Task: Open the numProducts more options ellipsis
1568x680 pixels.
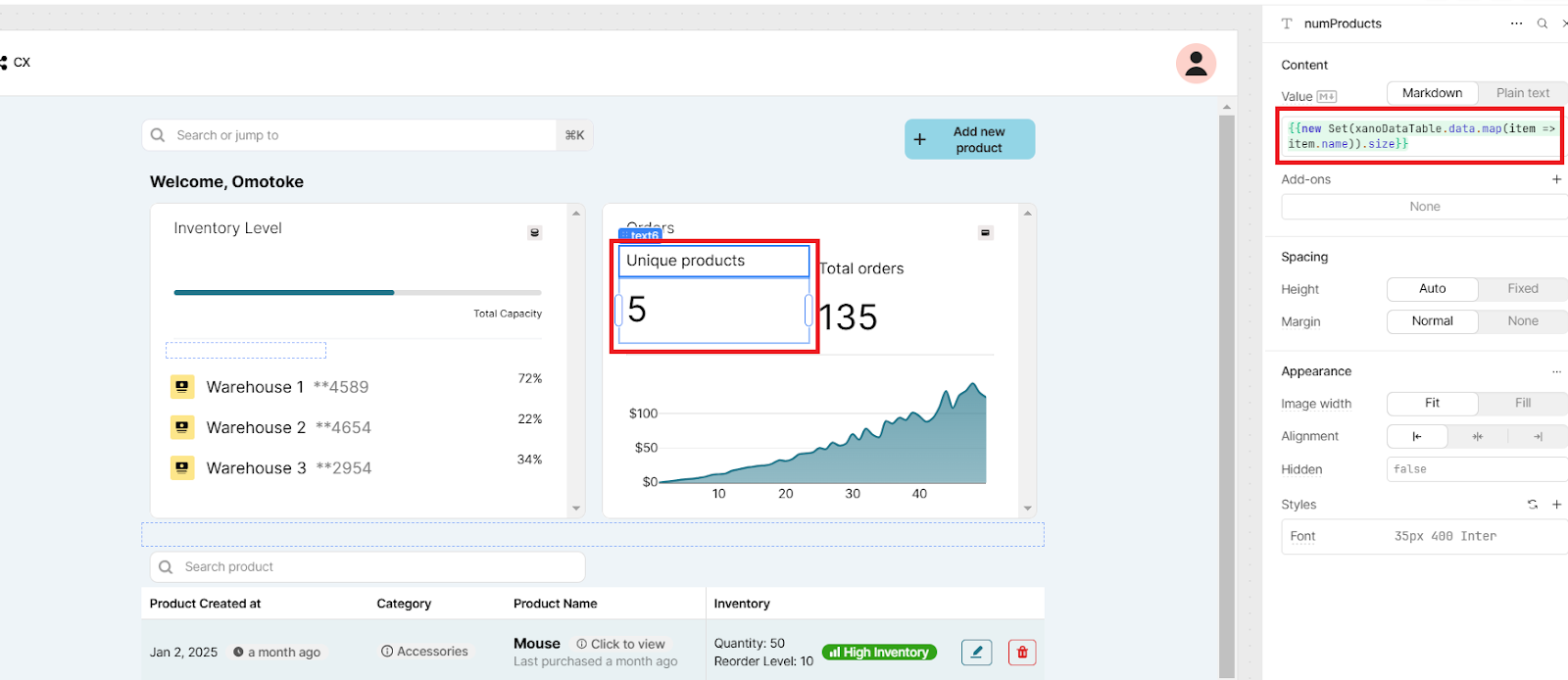Action: coord(1516,24)
